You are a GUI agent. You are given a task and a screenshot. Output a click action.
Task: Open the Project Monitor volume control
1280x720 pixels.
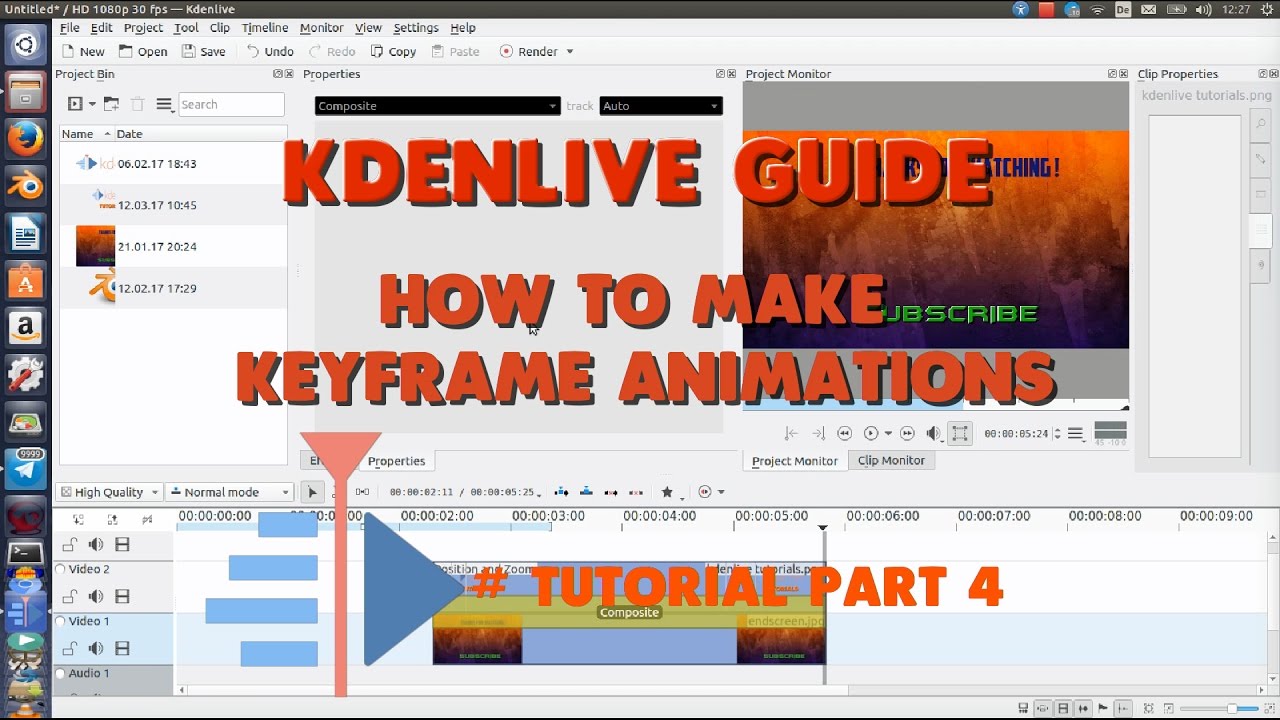[933, 433]
